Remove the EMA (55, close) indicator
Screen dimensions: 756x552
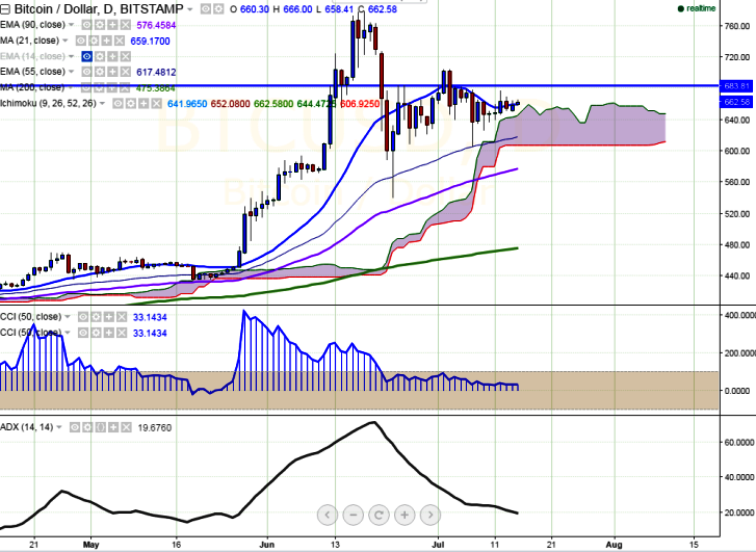tap(125, 72)
